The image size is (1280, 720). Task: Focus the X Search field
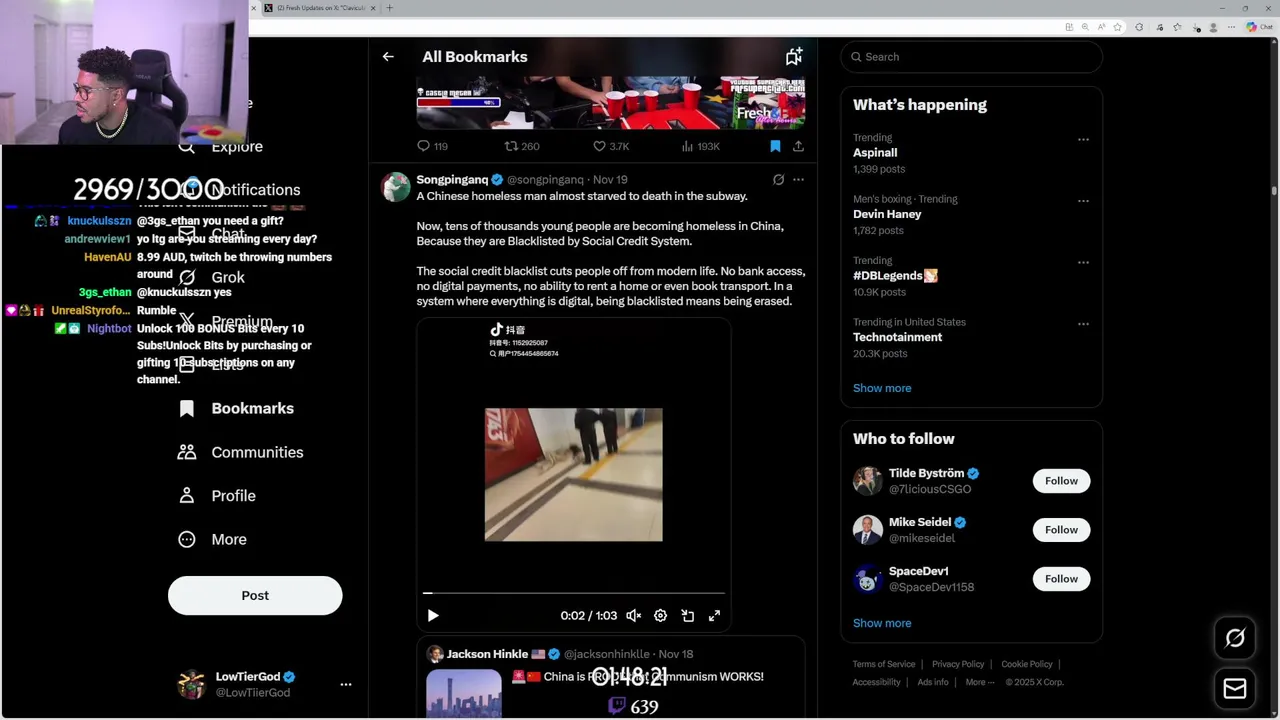971,57
